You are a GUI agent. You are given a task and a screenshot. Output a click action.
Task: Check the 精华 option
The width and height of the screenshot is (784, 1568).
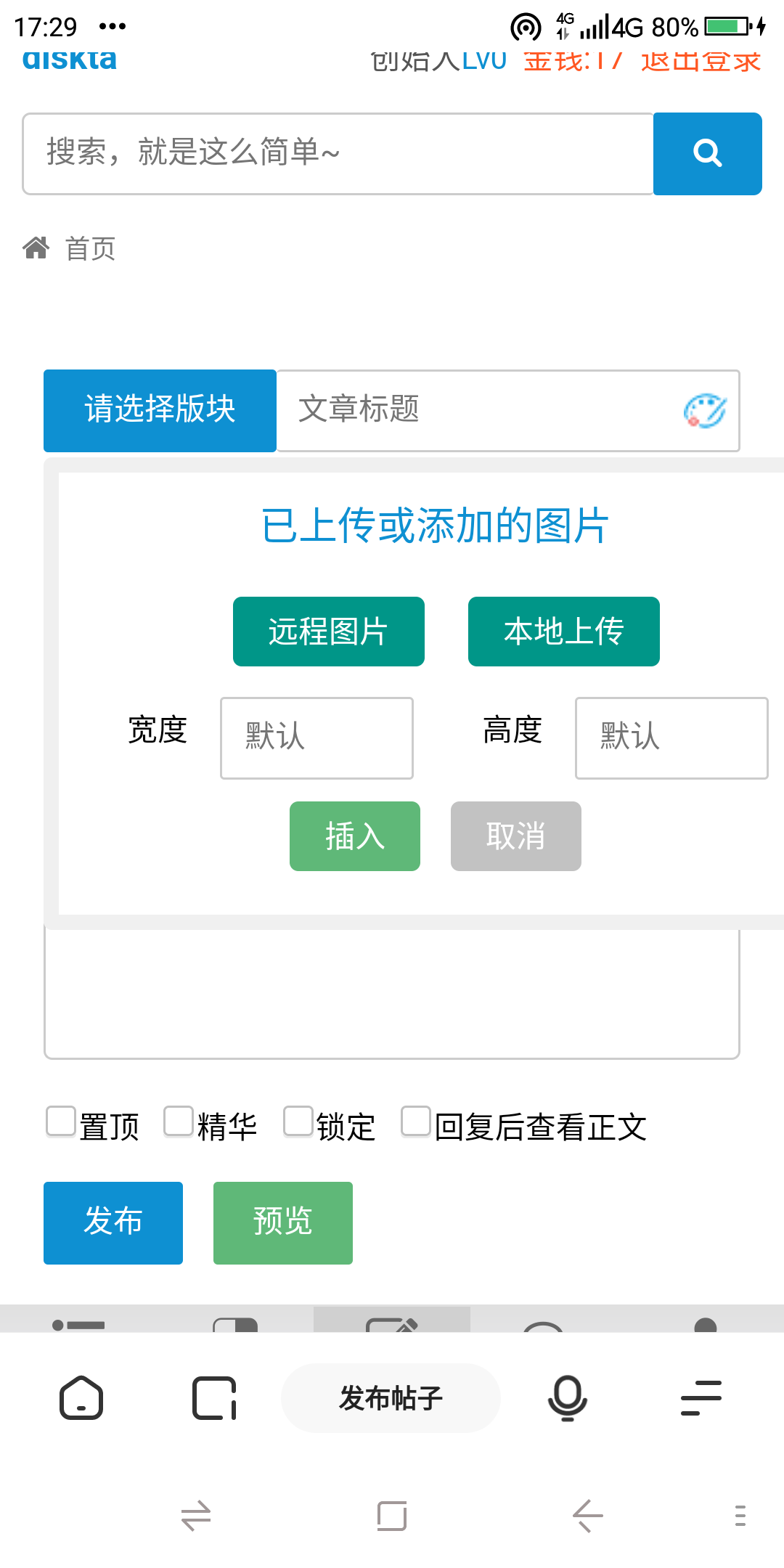(x=179, y=1121)
